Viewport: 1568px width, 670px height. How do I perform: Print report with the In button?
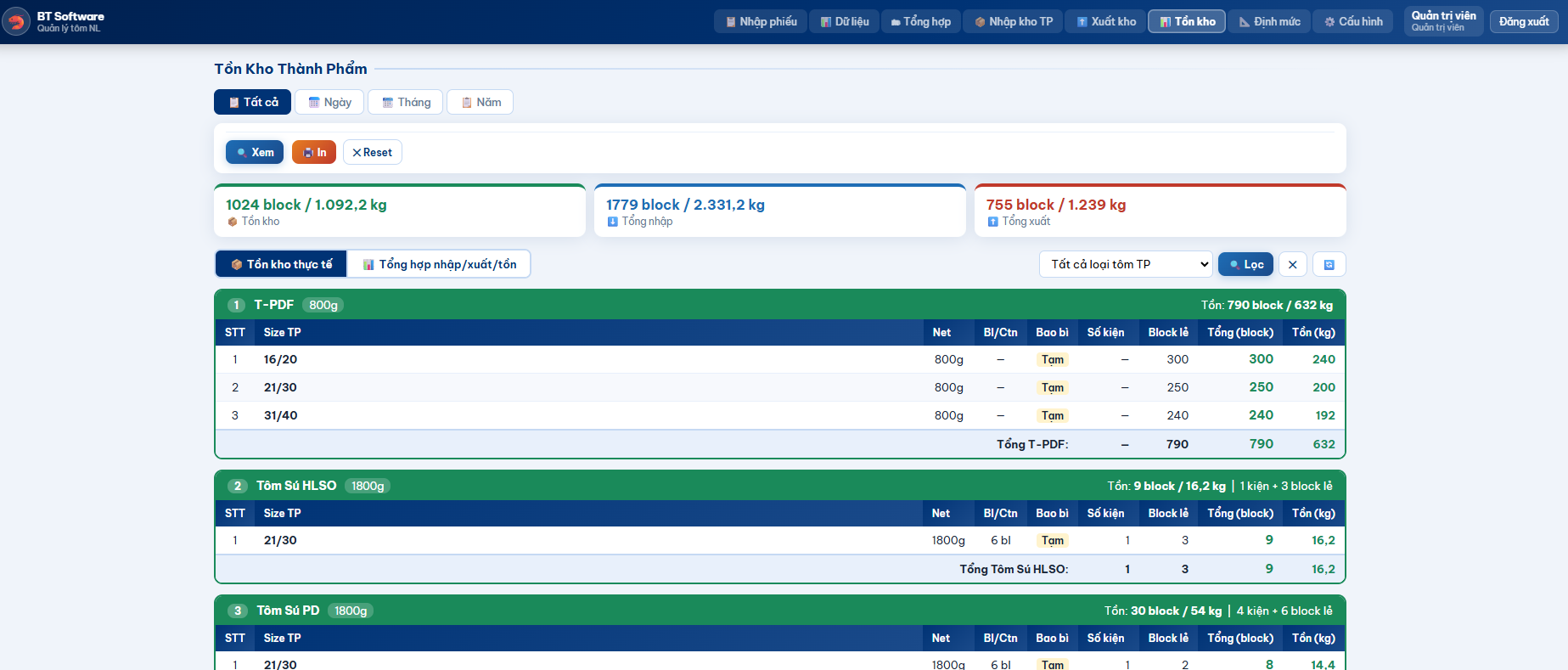(x=314, y=153)
